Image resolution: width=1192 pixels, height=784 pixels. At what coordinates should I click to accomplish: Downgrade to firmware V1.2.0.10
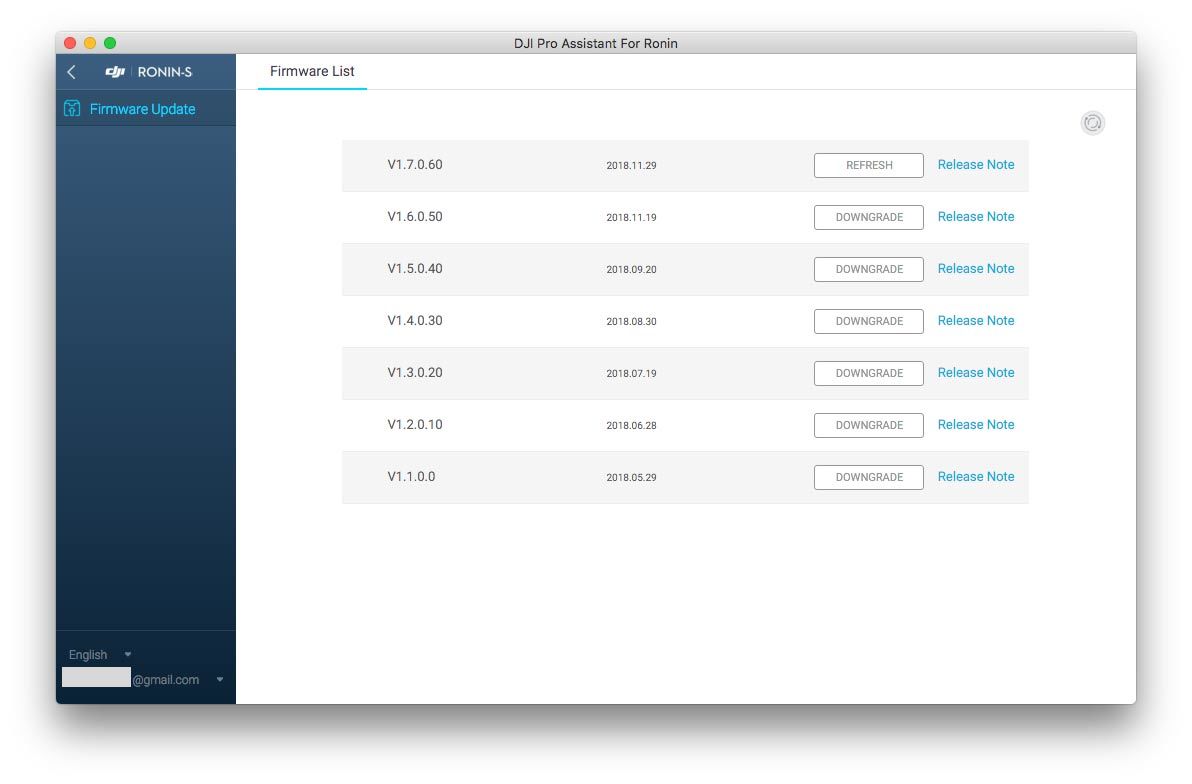point(869,425)
